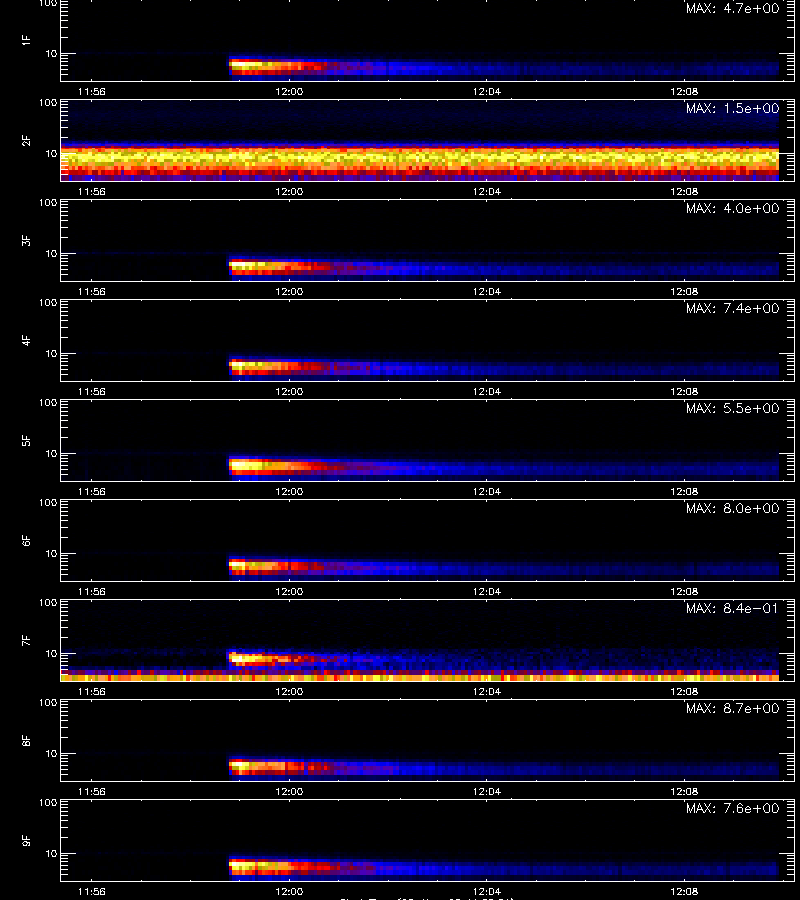This screenshot has height=900, width=800.
Task: Click the 12:08 tick below the 2F panel
Action: (x=684, y=191)
